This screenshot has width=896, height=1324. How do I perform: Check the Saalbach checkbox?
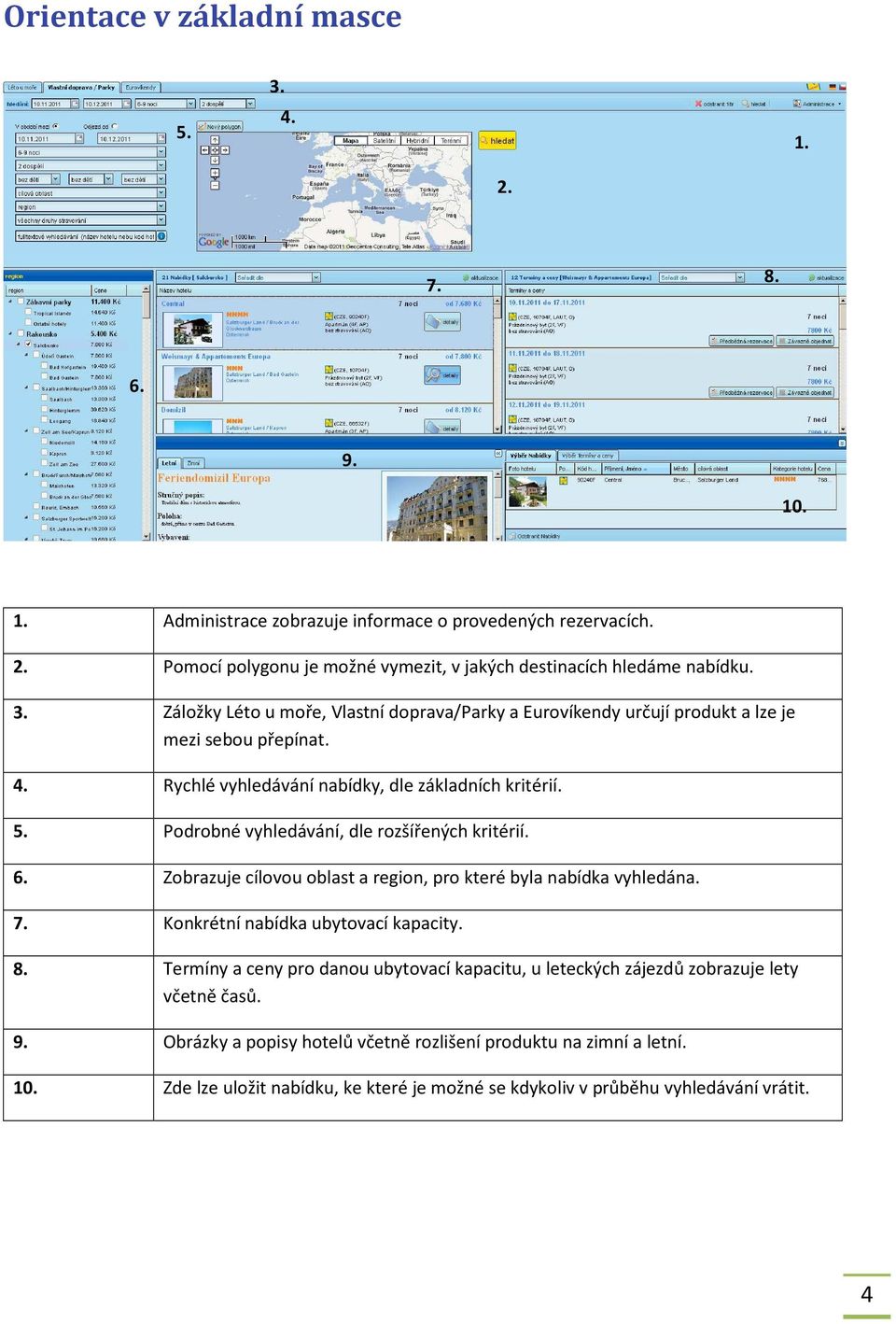tap(44, 399)
